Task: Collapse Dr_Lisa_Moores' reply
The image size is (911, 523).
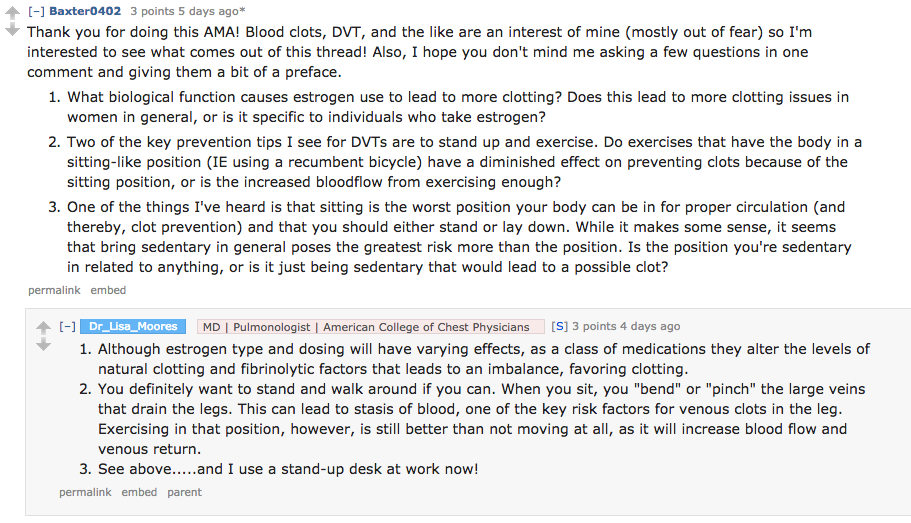Action: 67,327
